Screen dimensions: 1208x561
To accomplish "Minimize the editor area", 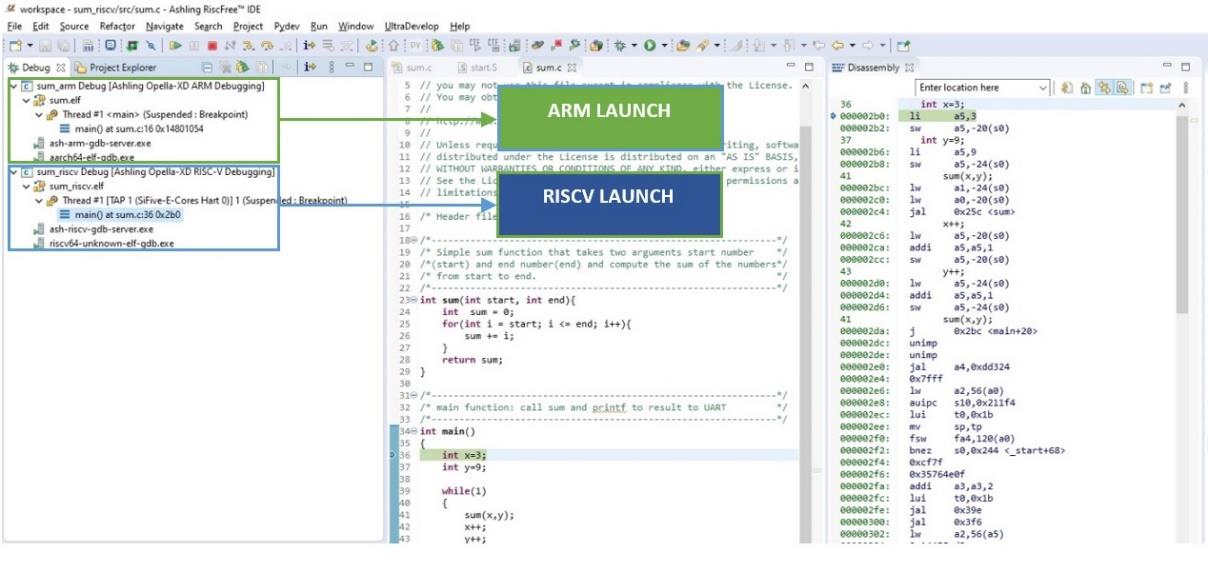I will (790, 67).
